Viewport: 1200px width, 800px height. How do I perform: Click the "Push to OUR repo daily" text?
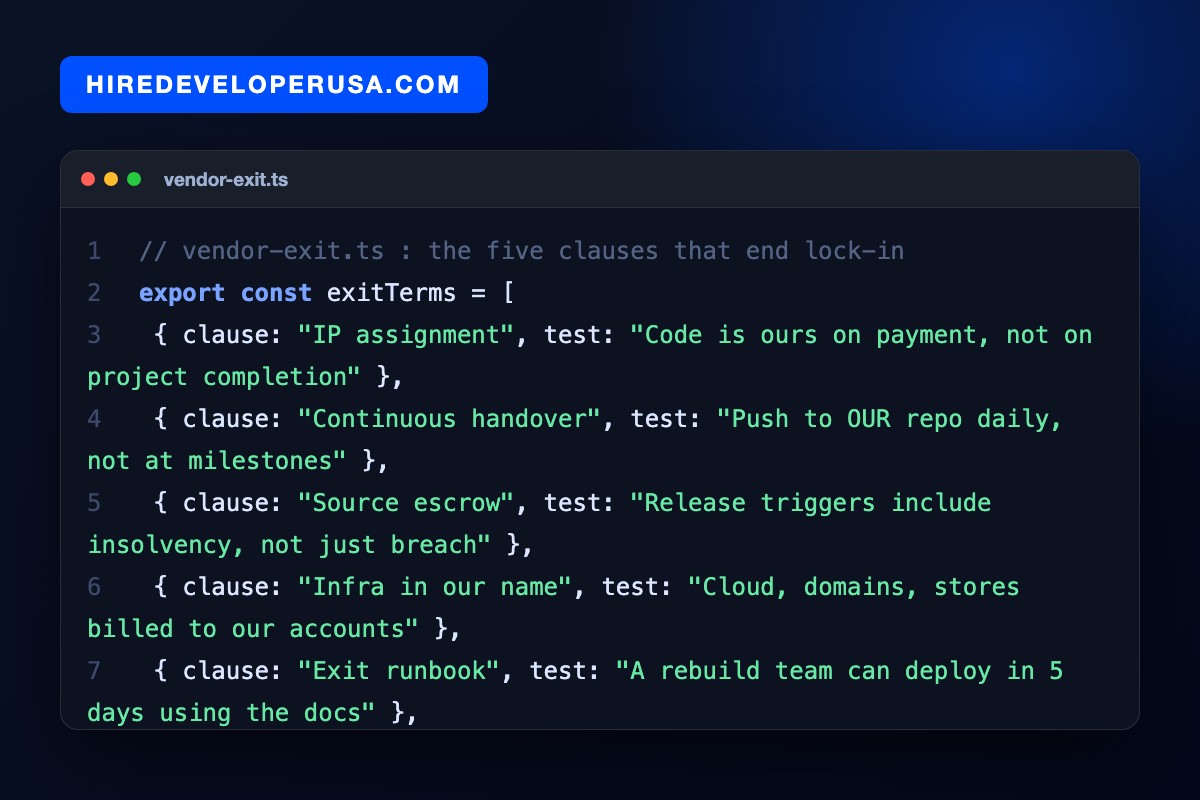(889, 419)
